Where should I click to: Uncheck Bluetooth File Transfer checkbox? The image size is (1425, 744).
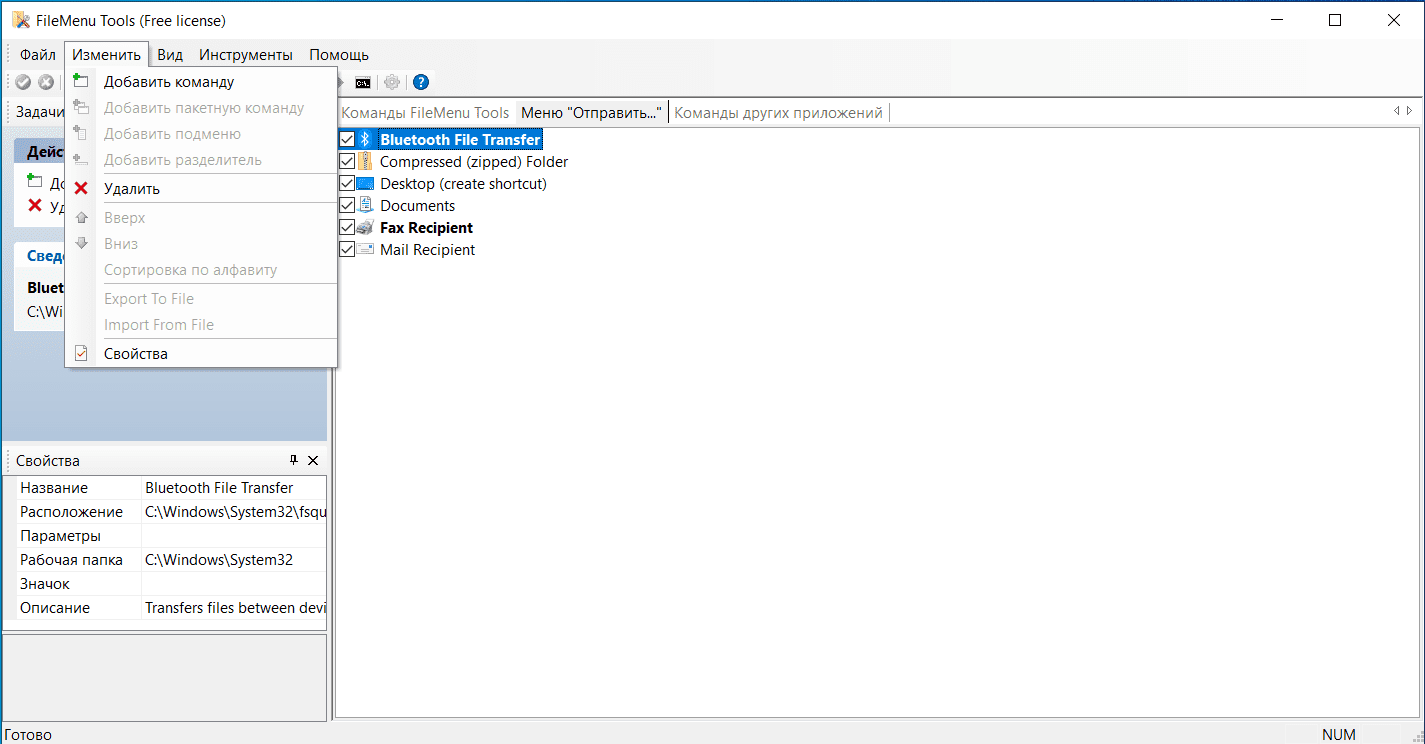click(x=347, y=140)
